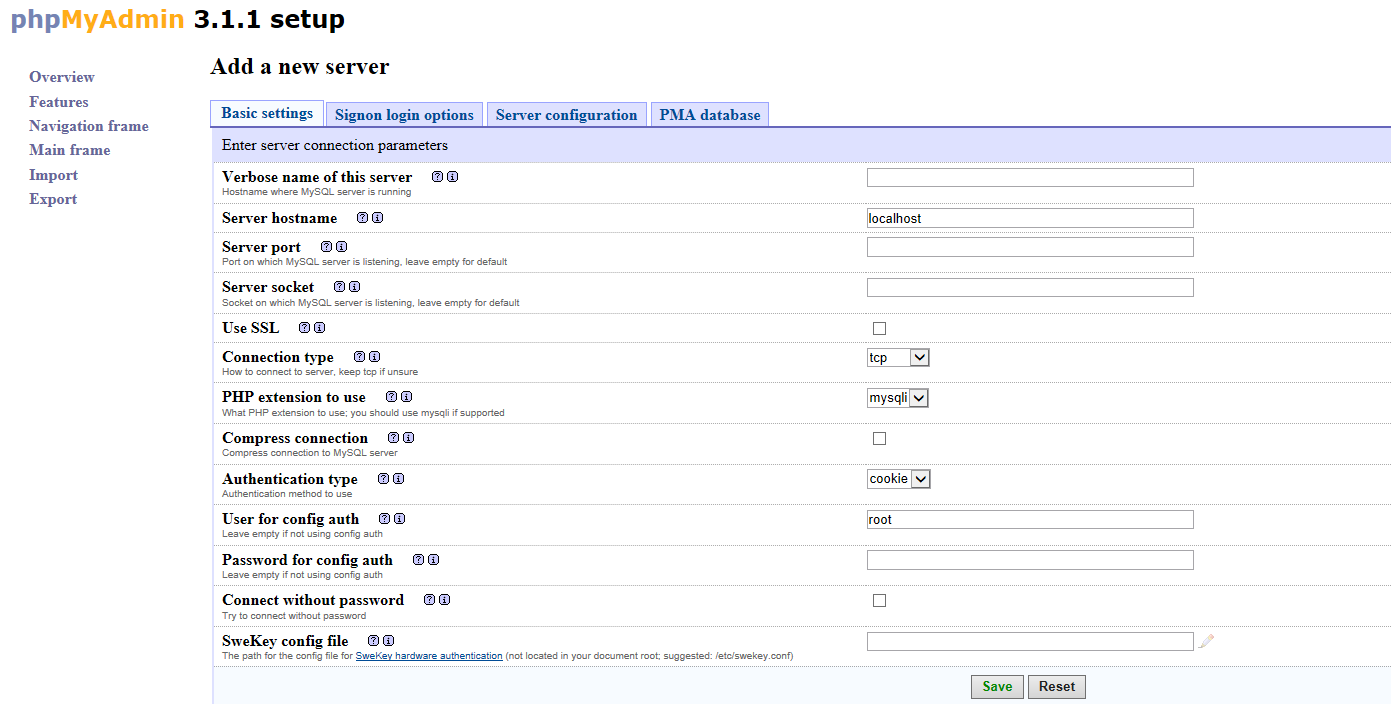Click the pencil icon beside SweKey config field
Image resolution: width=1391 pixels, height=704 pixels.
pos(1206,641)
